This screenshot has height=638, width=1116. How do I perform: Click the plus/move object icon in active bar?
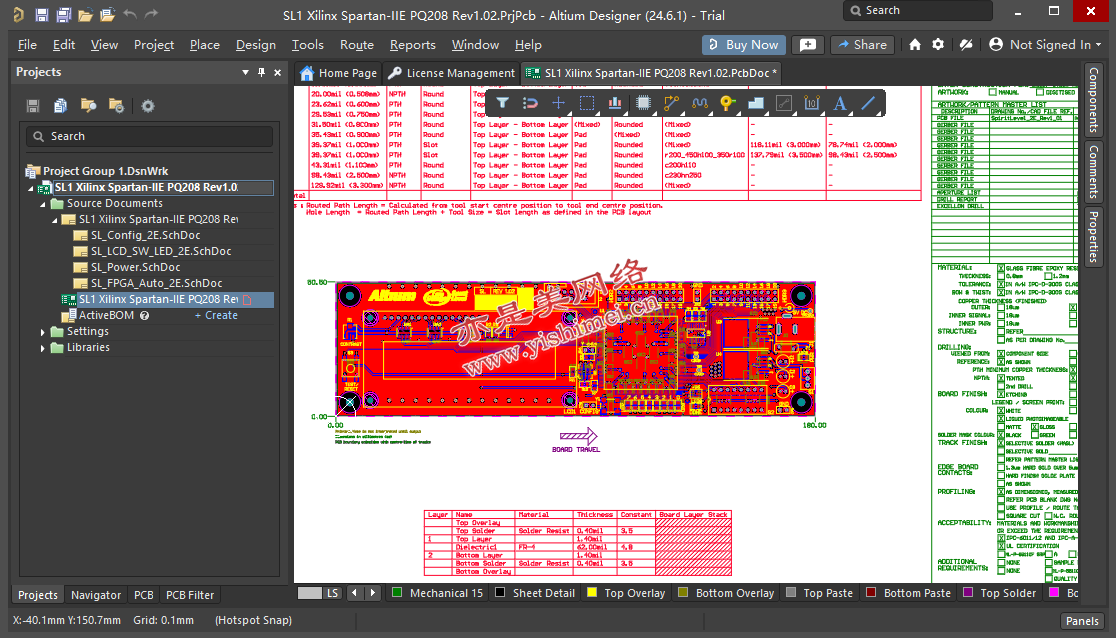(559, 103)
